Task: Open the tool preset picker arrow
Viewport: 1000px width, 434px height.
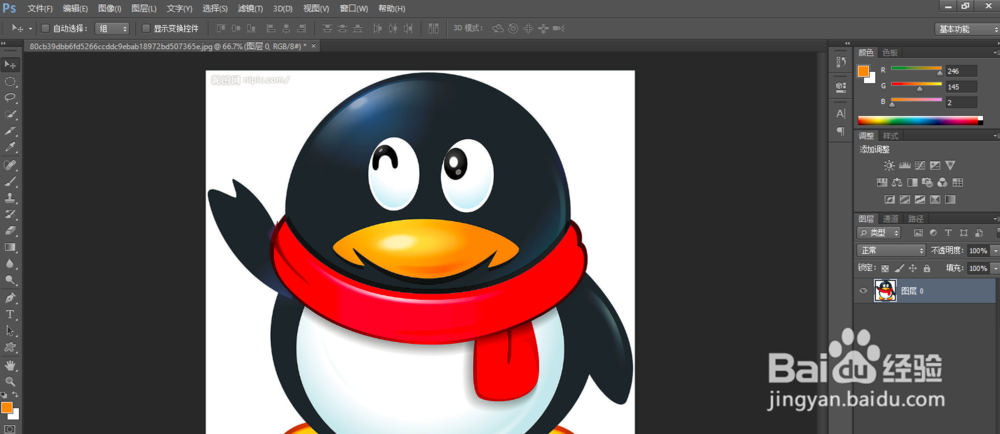Action: [x=31, y=29]
